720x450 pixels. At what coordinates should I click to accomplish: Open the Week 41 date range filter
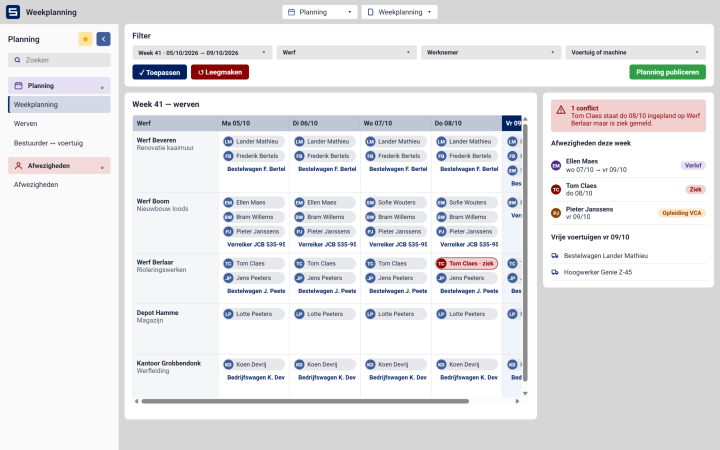point(202,52)
